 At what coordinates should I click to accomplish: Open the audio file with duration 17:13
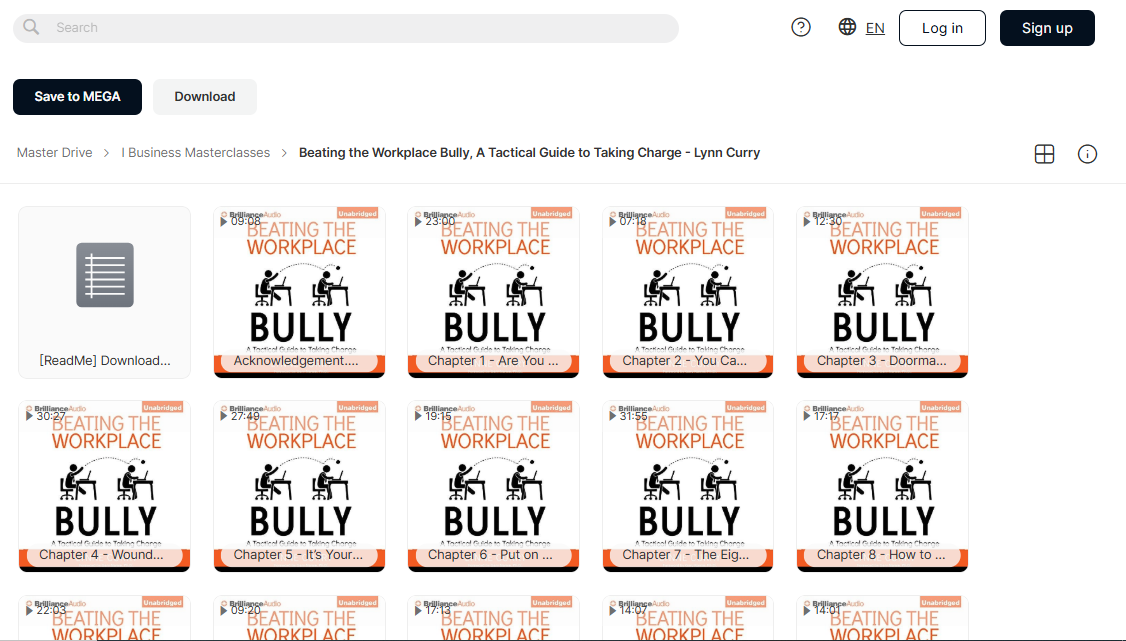[x=493, y=617]
